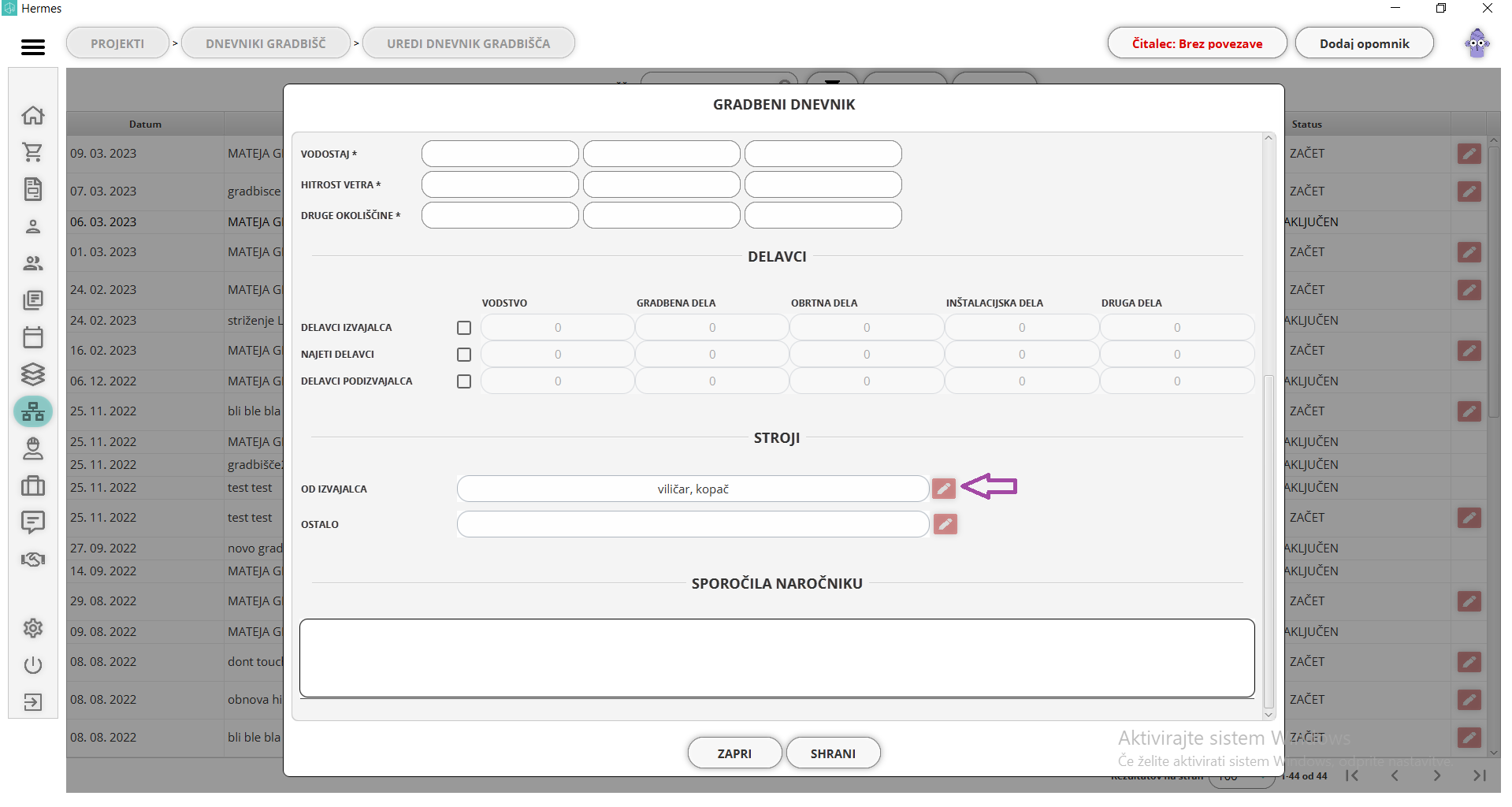The width and height of the screenshot is (1512, 807).
Task: Click the logout icon in sidebar
Action: coord(32,702)
